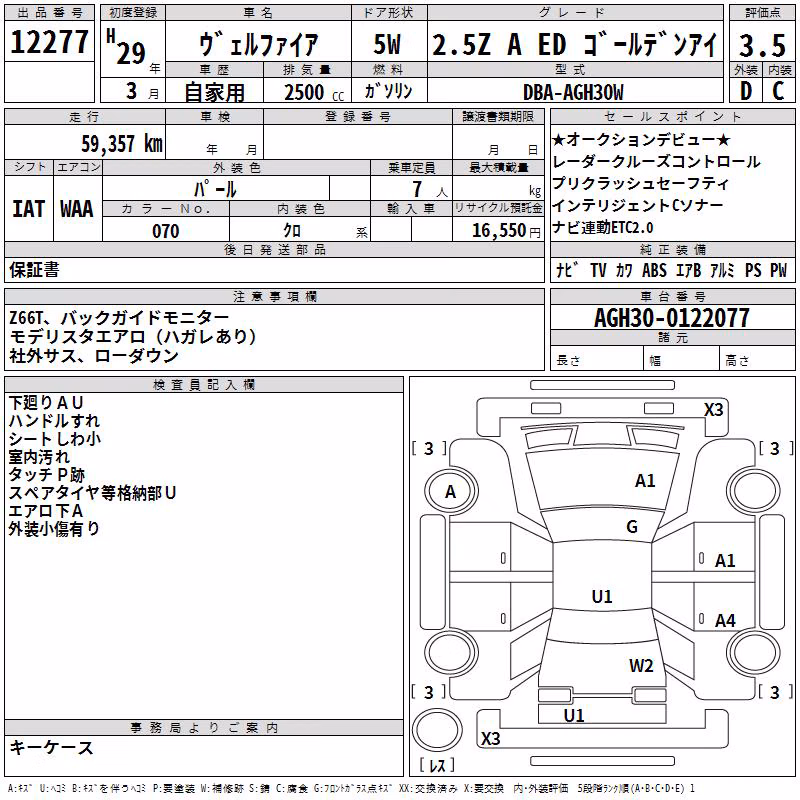Click the displacement value 2500 cc
The image size is (800, 800).
point(314,92)
